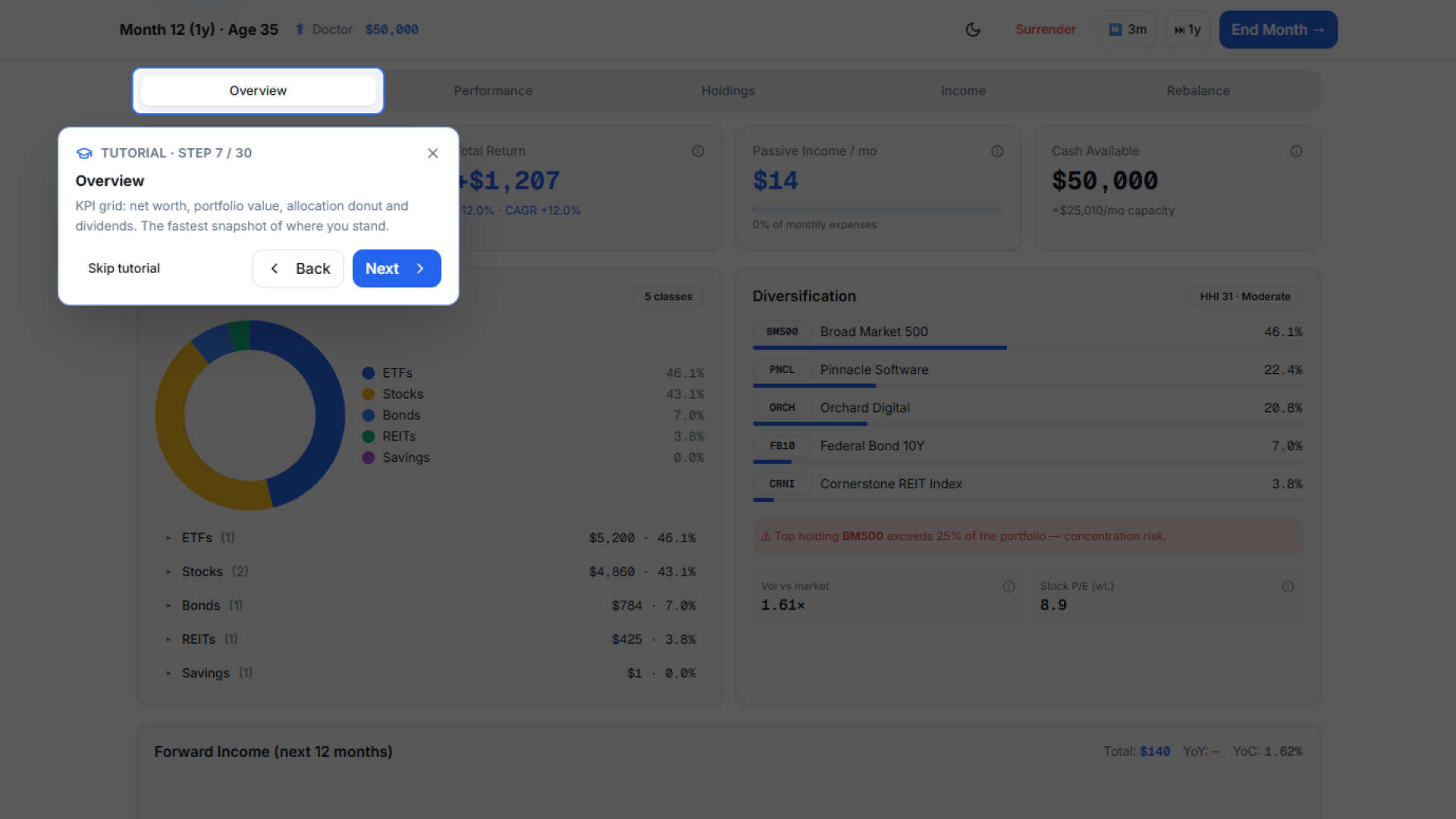Click the FB10 ticker badge
Viewport: 1456px width, 819px height.
coord(782,446)
